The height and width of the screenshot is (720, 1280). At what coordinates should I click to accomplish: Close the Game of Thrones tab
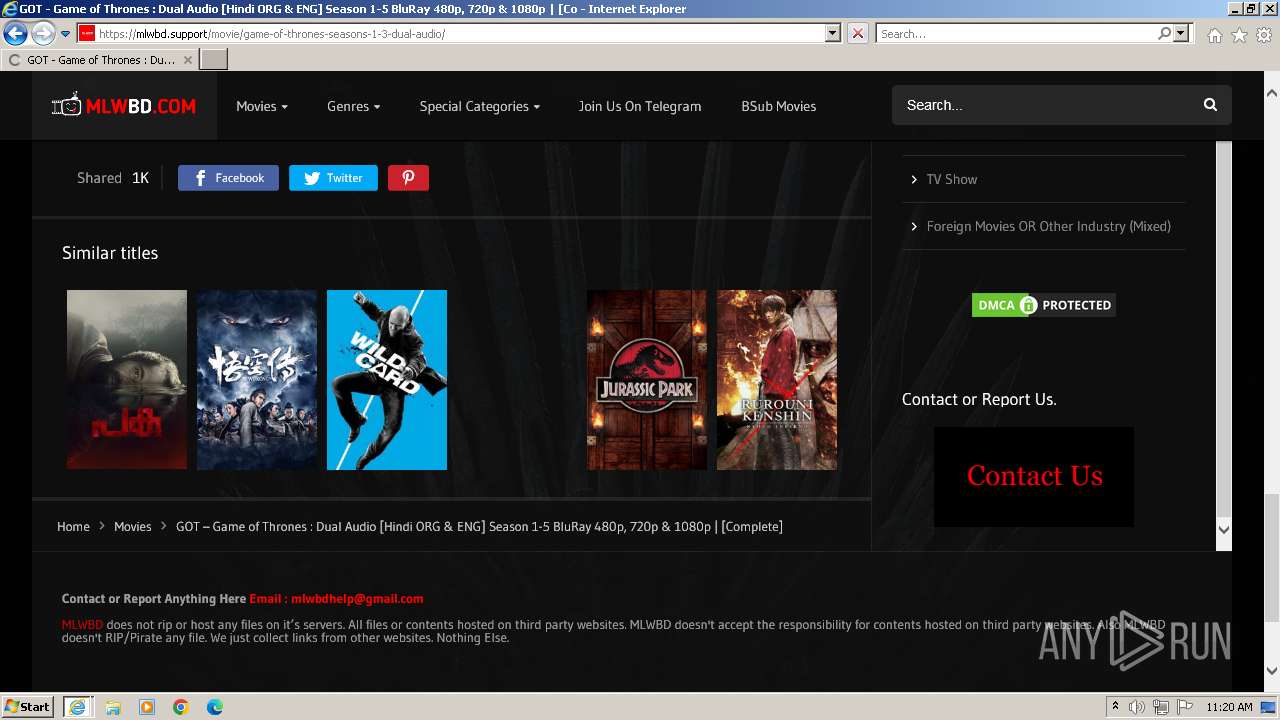coord(187,60)
